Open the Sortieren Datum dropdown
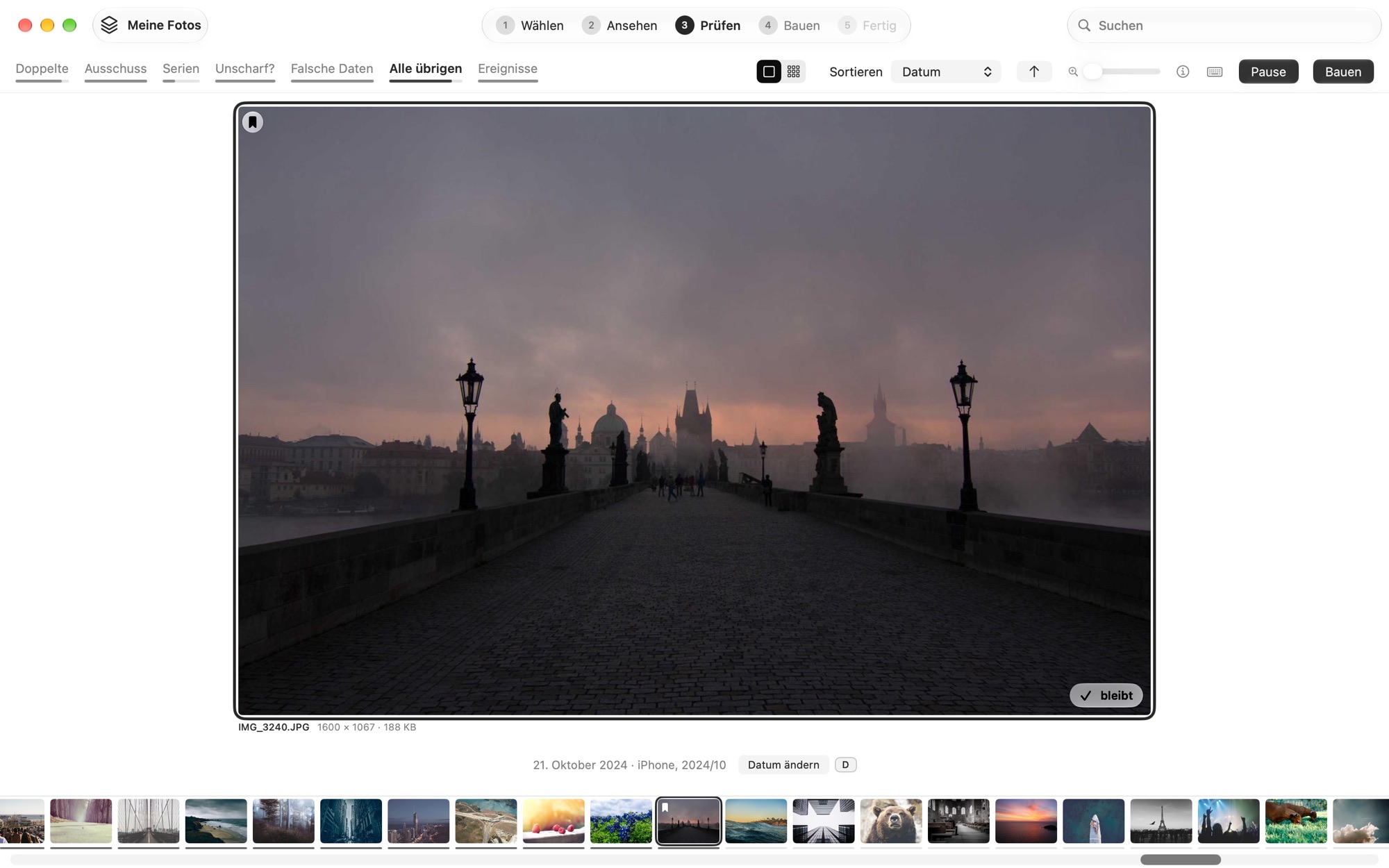 tap(946, 72)
